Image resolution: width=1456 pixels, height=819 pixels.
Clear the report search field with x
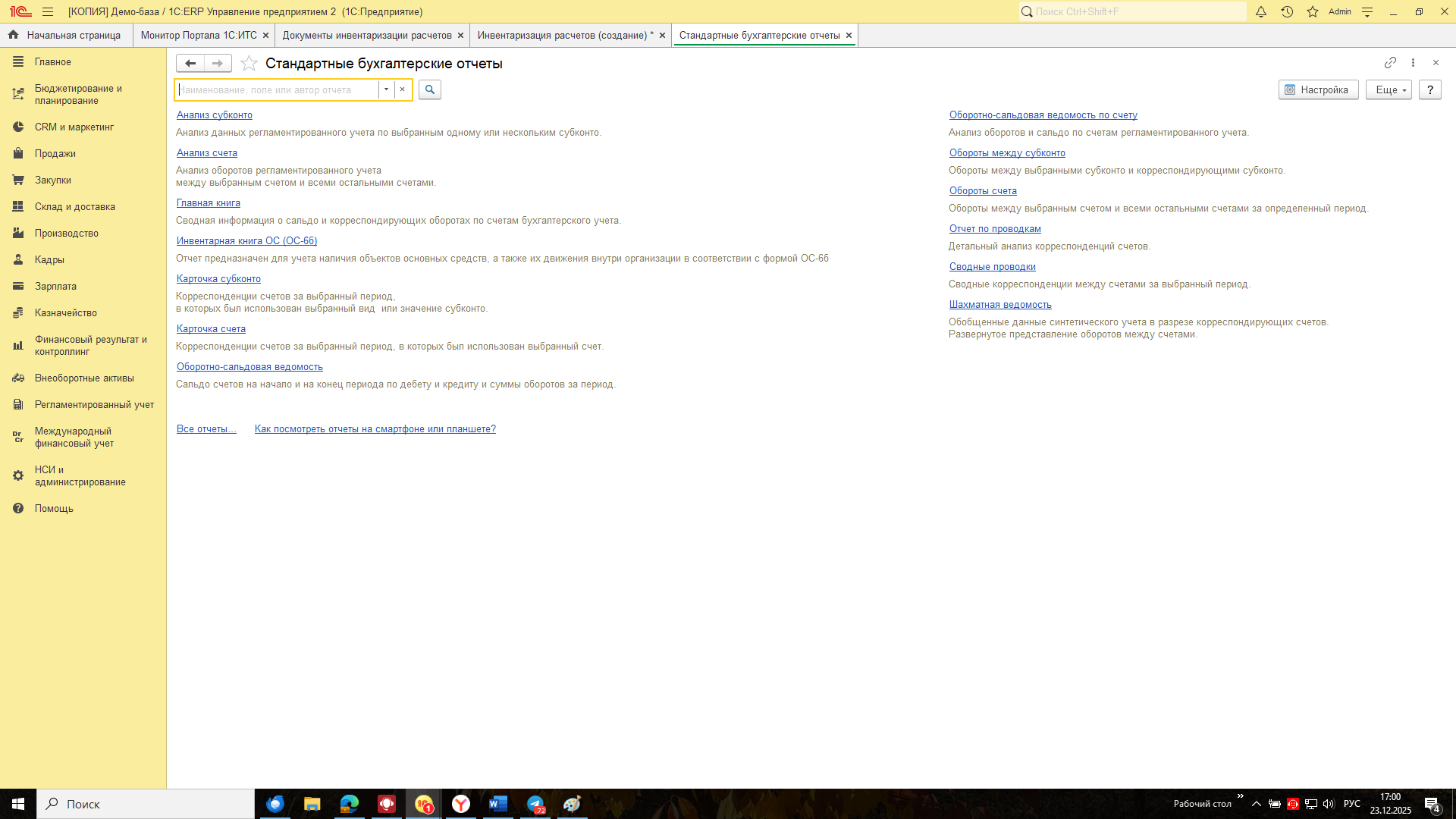tap(402, 89)
